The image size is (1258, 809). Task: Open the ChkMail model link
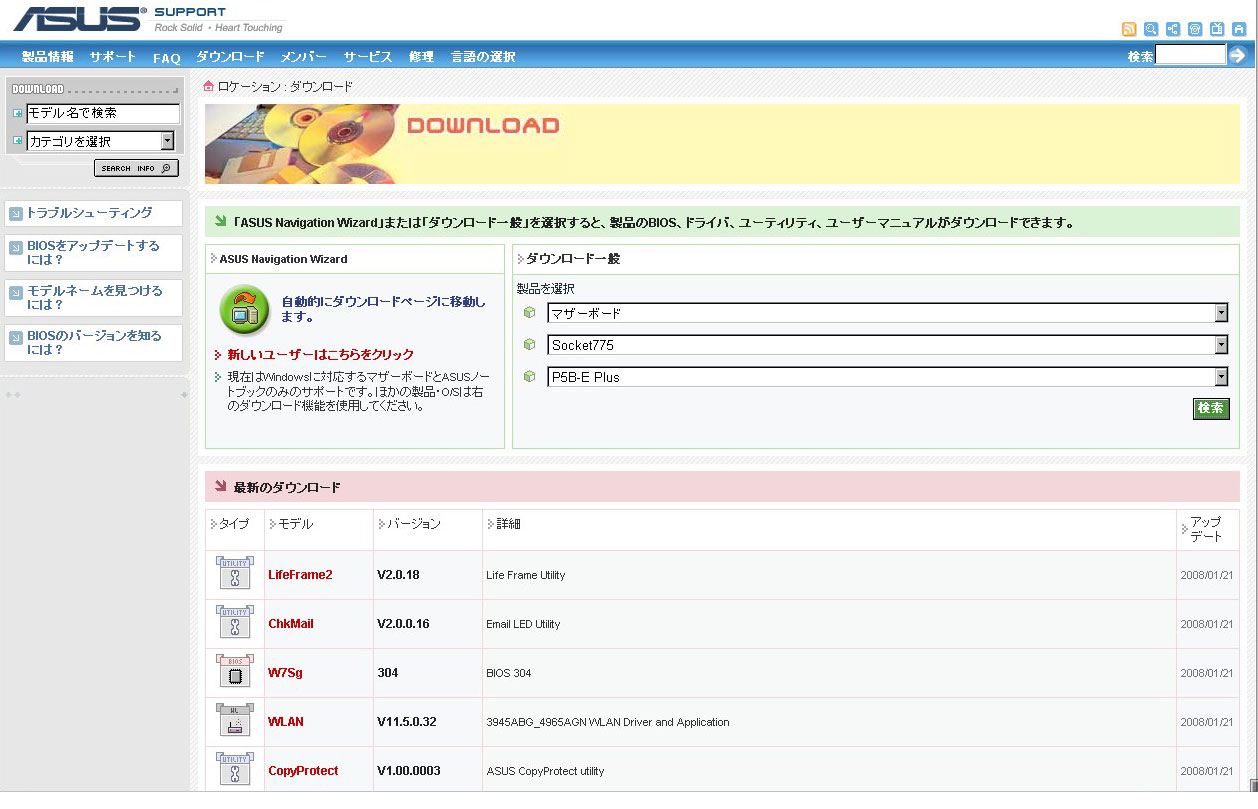pyautogui.click(x=291, y=624)
